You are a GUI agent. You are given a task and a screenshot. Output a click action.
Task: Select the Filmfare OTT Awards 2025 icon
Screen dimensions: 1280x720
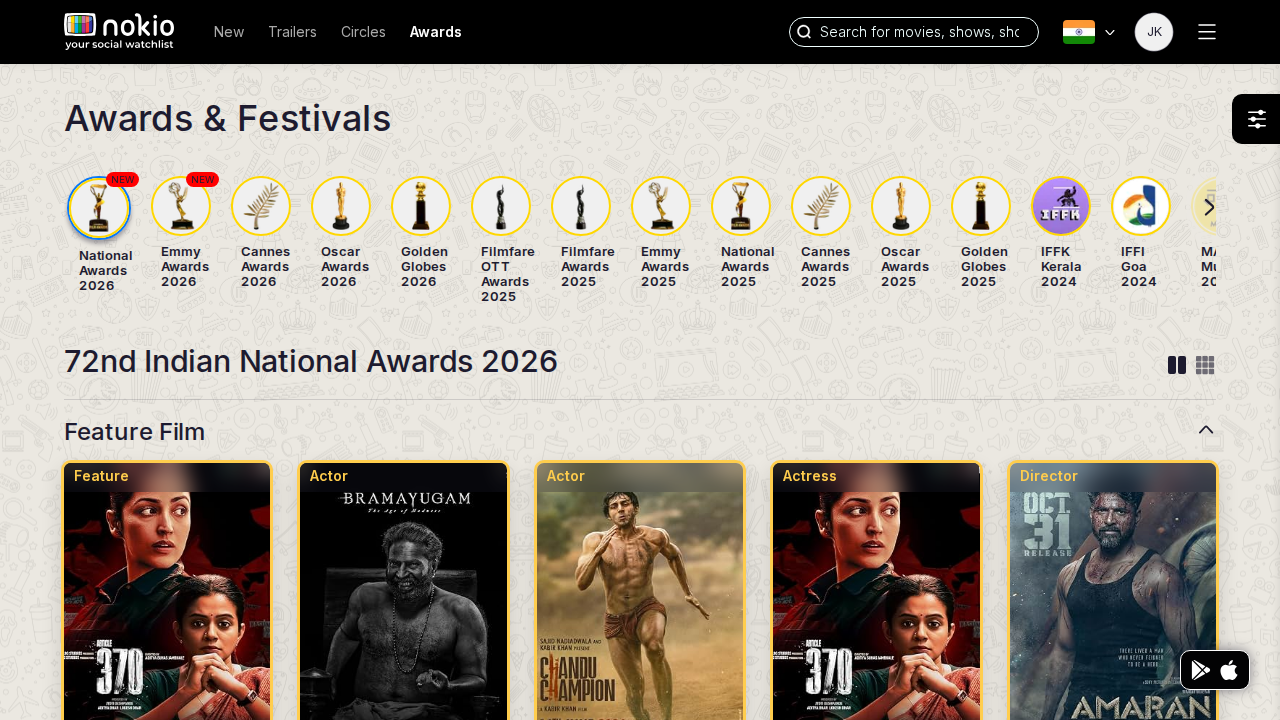click(501, 206)
